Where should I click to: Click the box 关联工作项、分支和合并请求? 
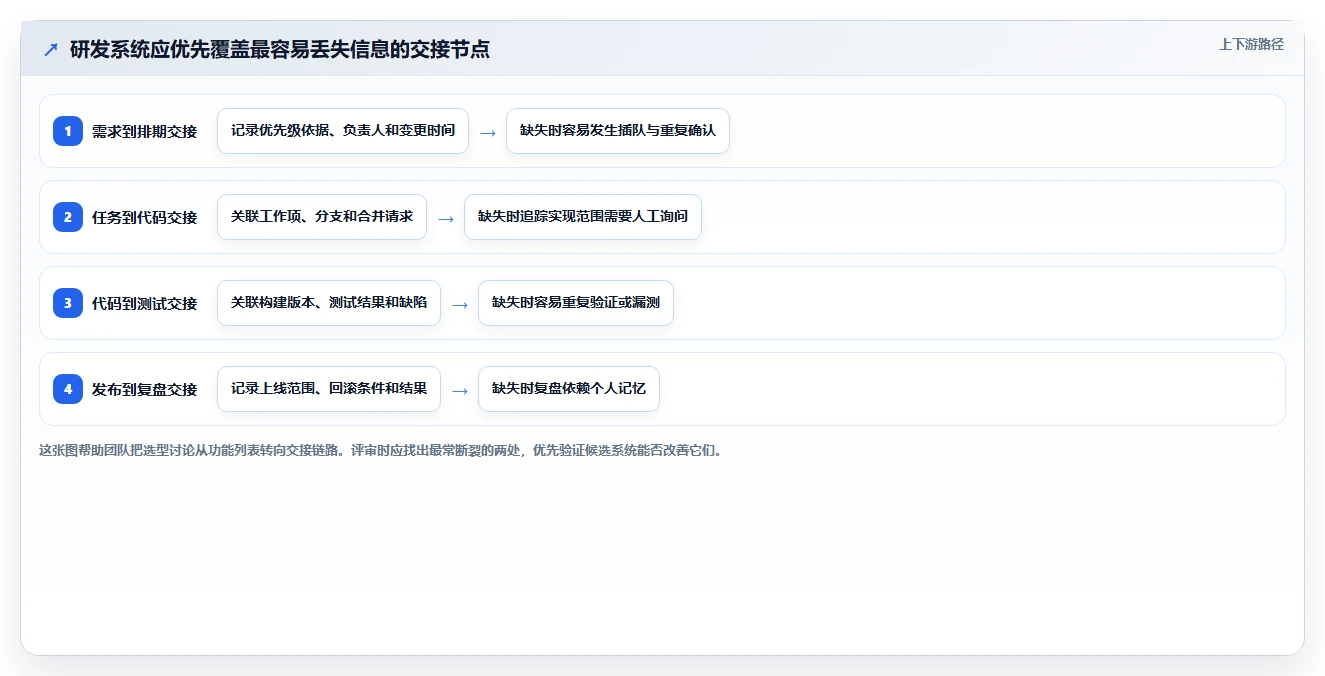click(x=322, y=217)
